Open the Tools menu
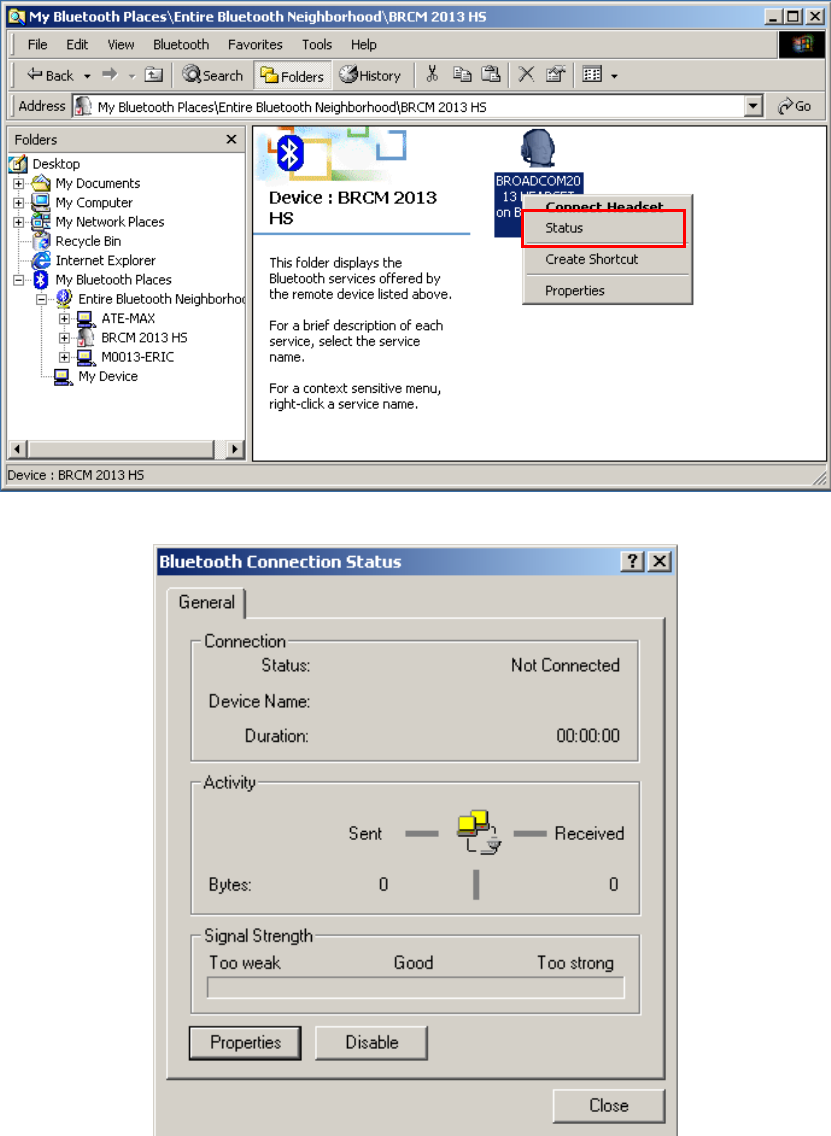This screenshot has width=831, height=1136. click(317, 45)
